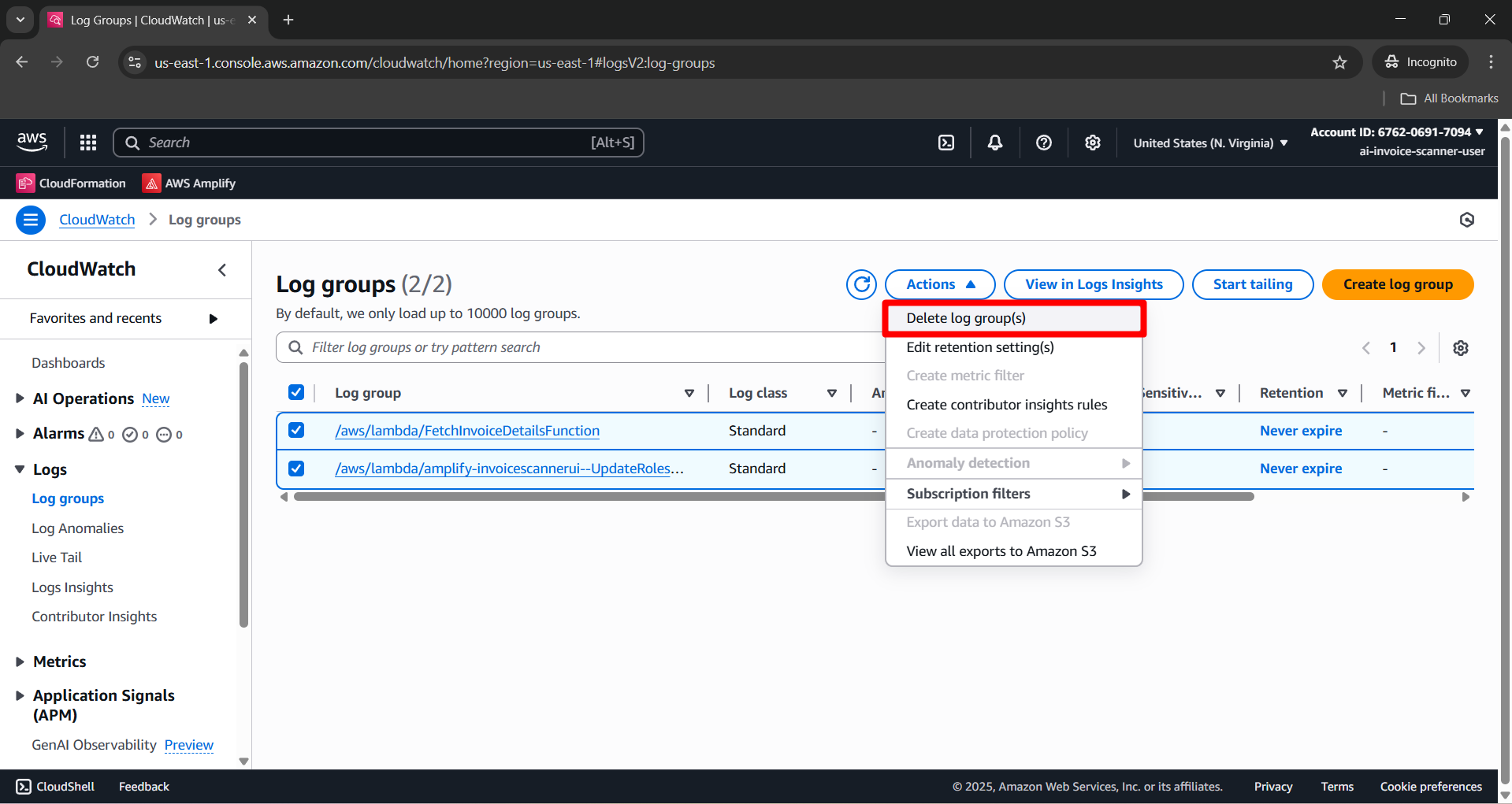Click the help question mark icon
The height and width of the screenshot is (804, 1512).
1043,143
